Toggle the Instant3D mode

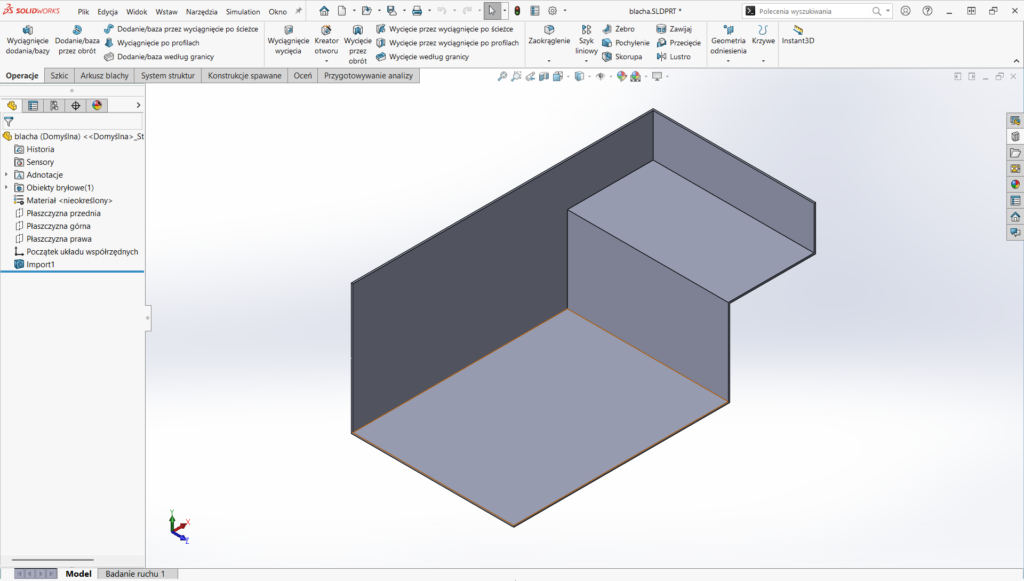tap(798, 35)
